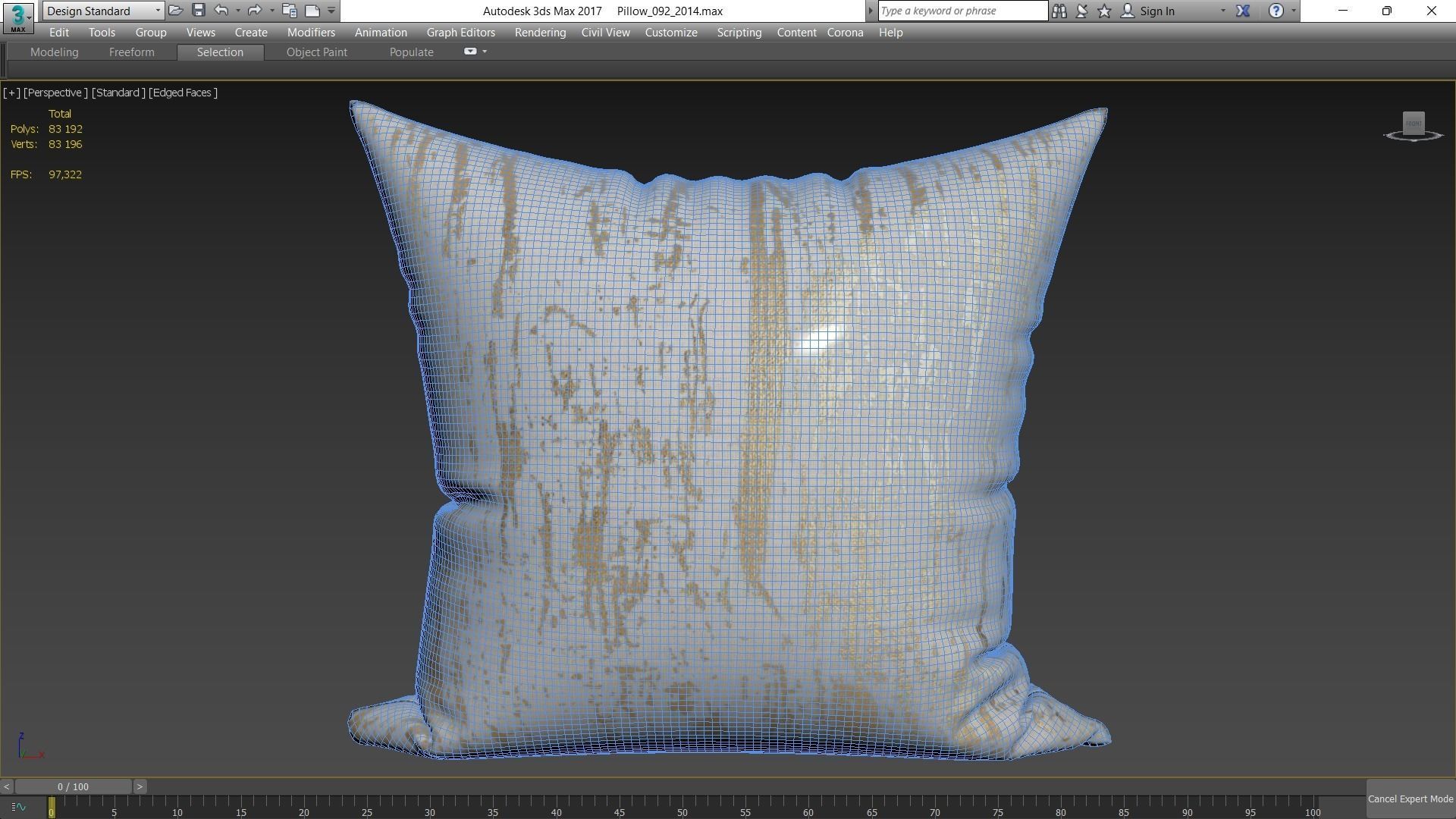The image size is (1456, 819).
Task: Open the Modifiers menu
Action: pos(311,33)
